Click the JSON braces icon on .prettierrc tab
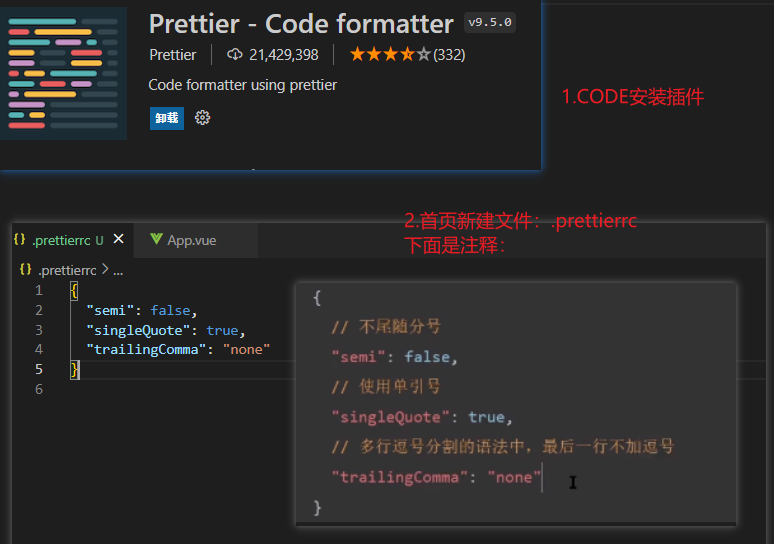Screen dimensions: 774x544 pyautogui.click(x=19, y=239)
